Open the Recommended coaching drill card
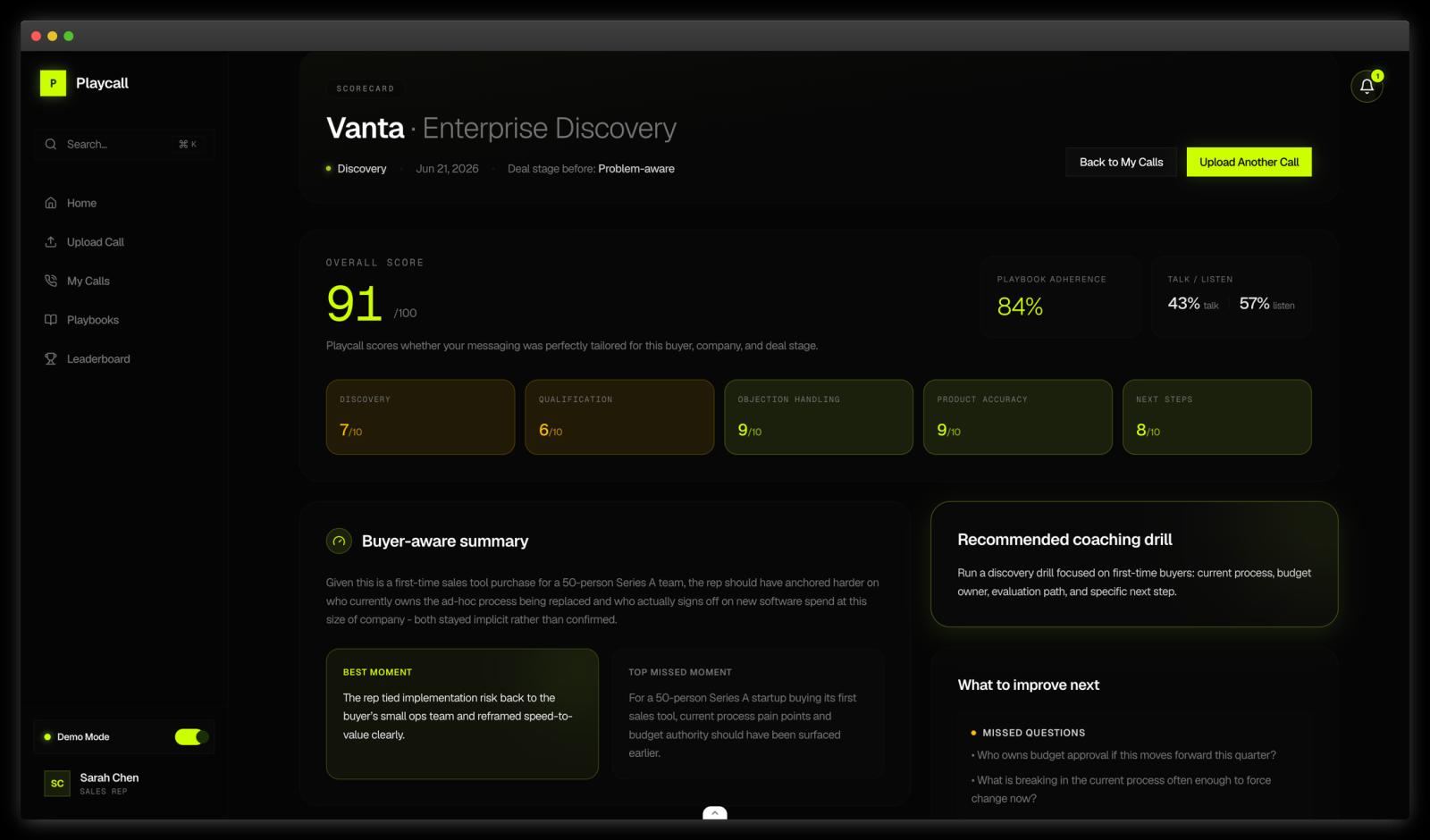The image size is (1430, 840). (x=1134, y=564)
